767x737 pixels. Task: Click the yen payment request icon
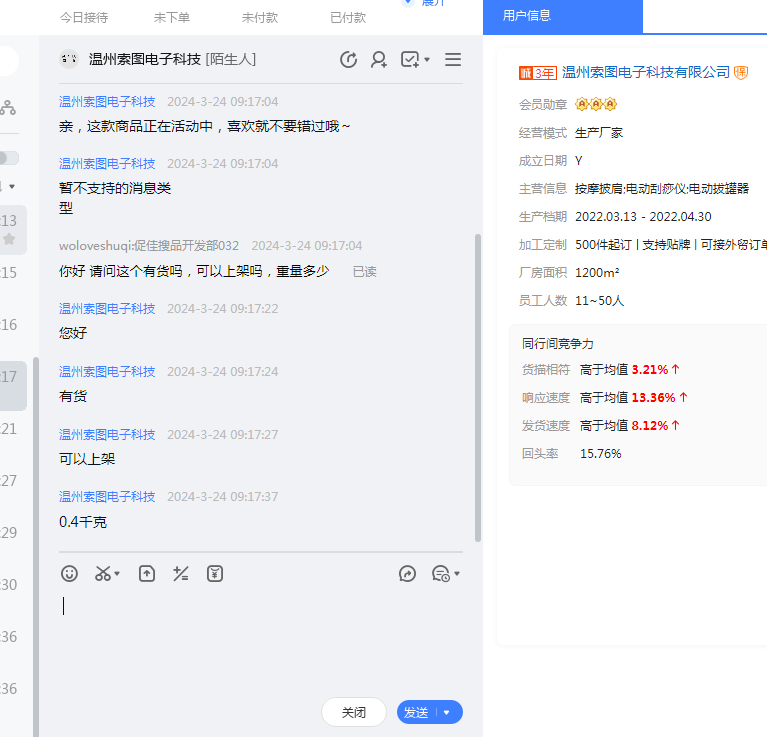point(215,574)
